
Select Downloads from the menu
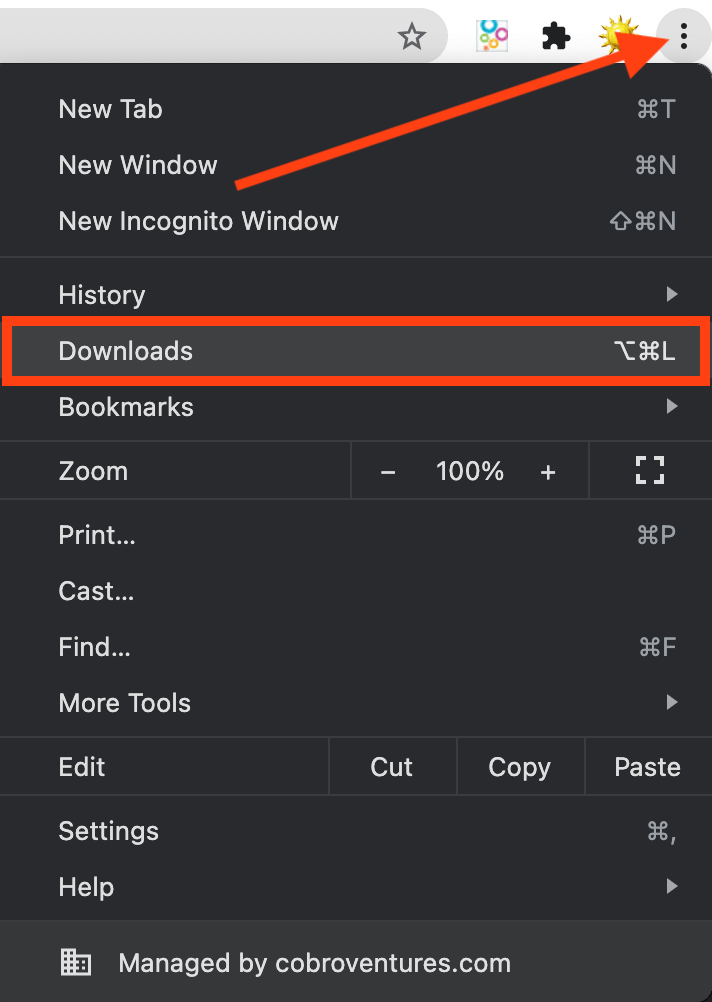356,351
